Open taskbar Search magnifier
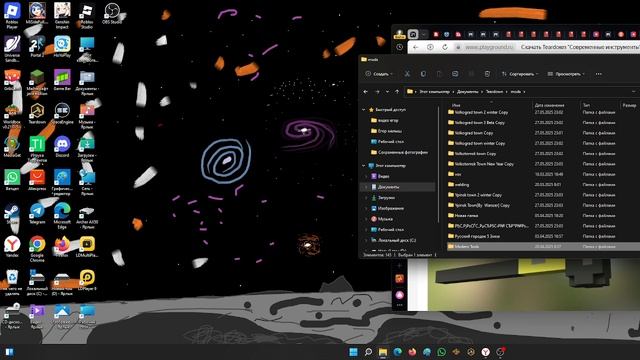This screenshot has width=640, height=360. click(368, 352)
